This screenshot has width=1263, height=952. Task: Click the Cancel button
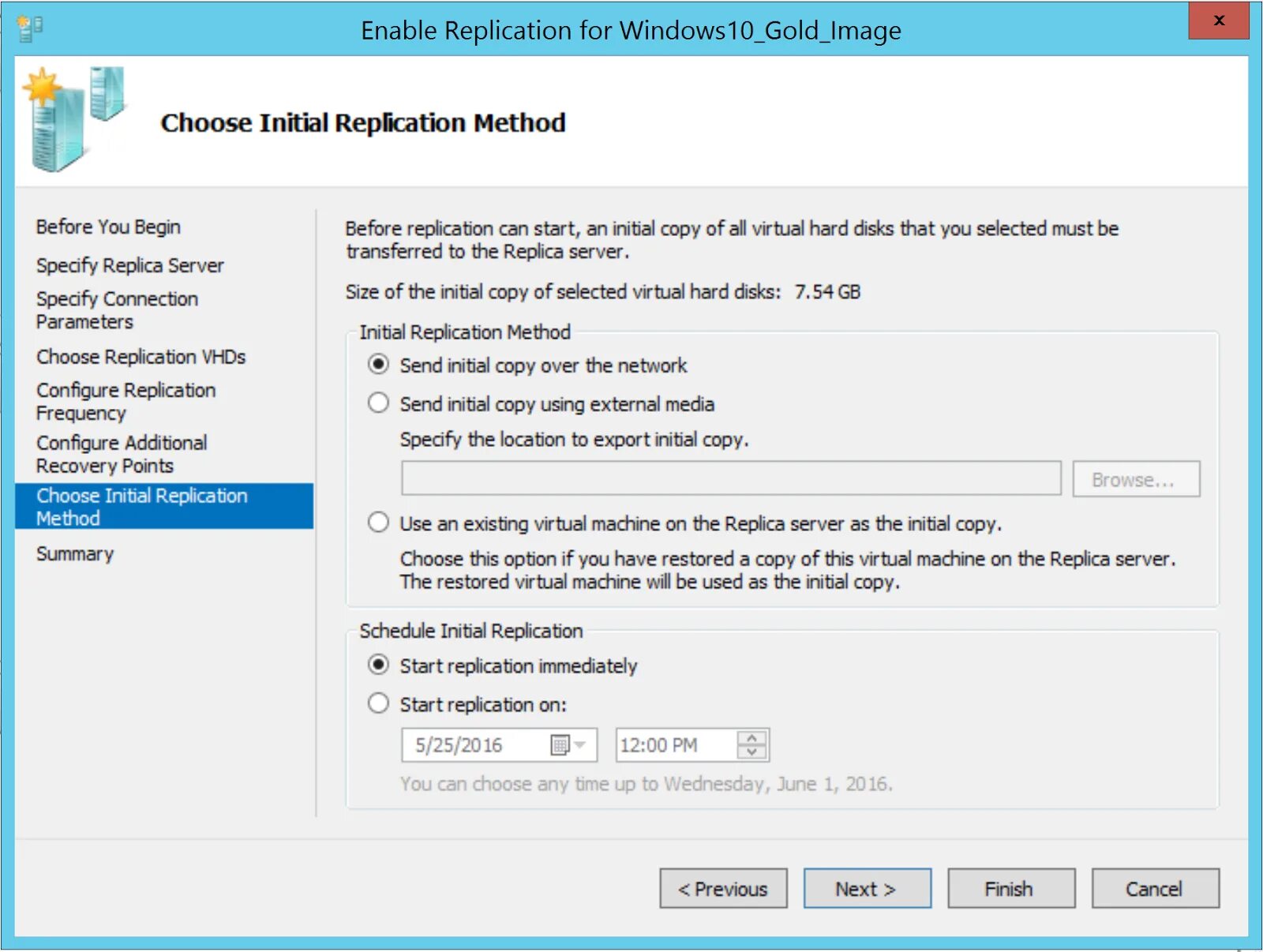coord(1155,889)
